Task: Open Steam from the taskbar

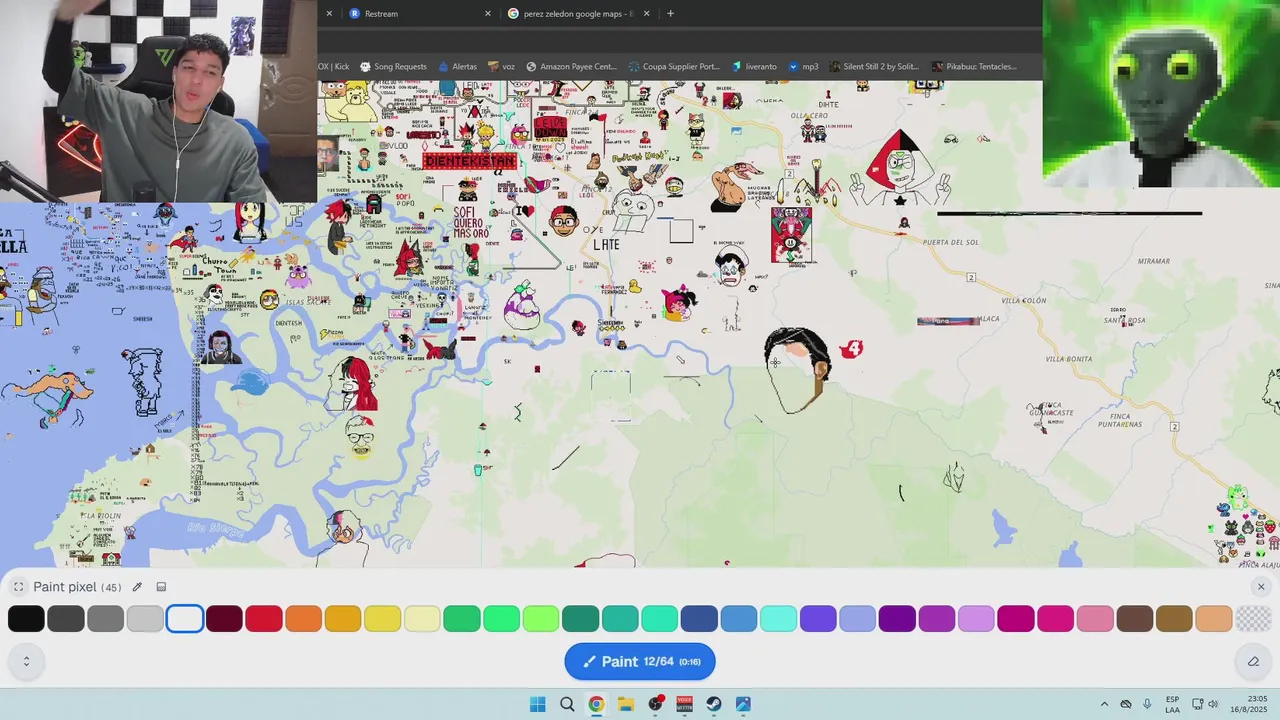Action: (x=714, y=704)
